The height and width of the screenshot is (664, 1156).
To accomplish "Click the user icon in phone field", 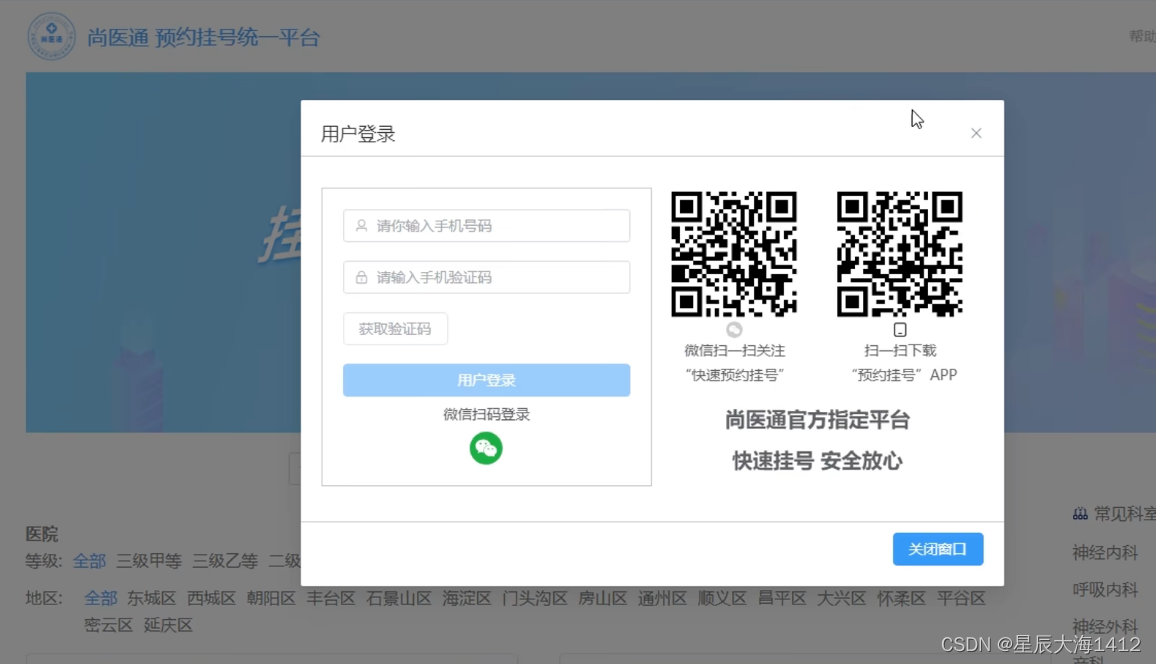I will [361, 226].
